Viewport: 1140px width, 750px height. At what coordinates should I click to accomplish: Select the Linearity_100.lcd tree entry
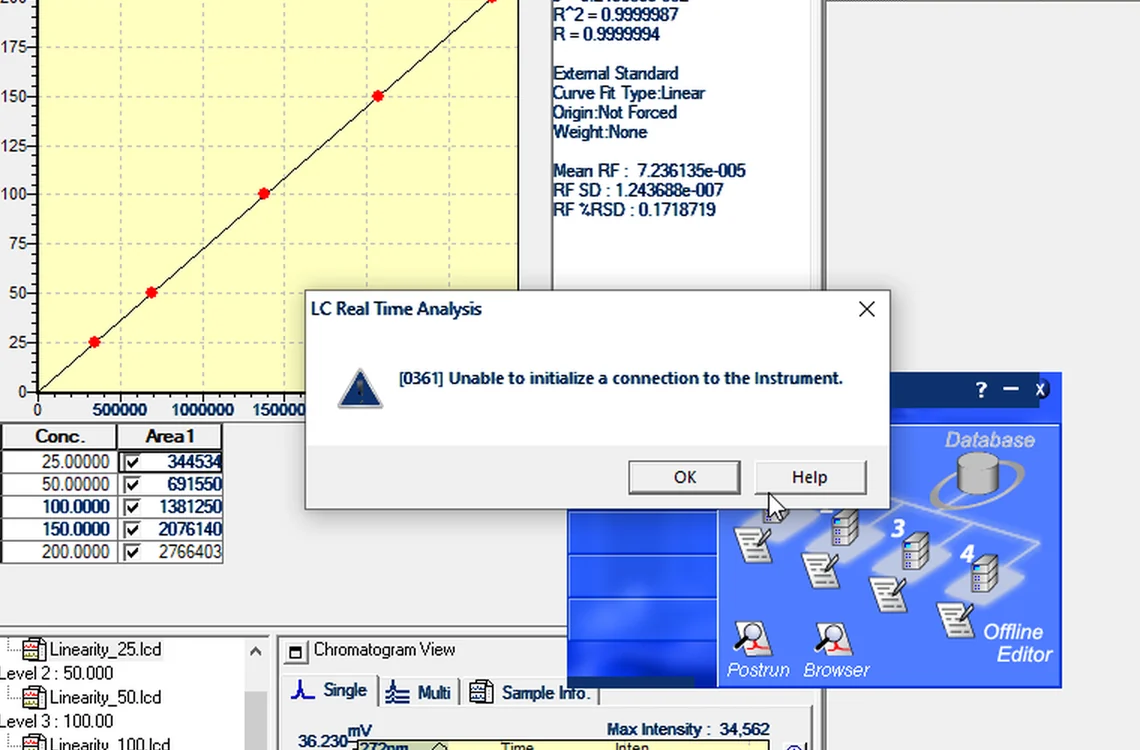pos(109,743)
